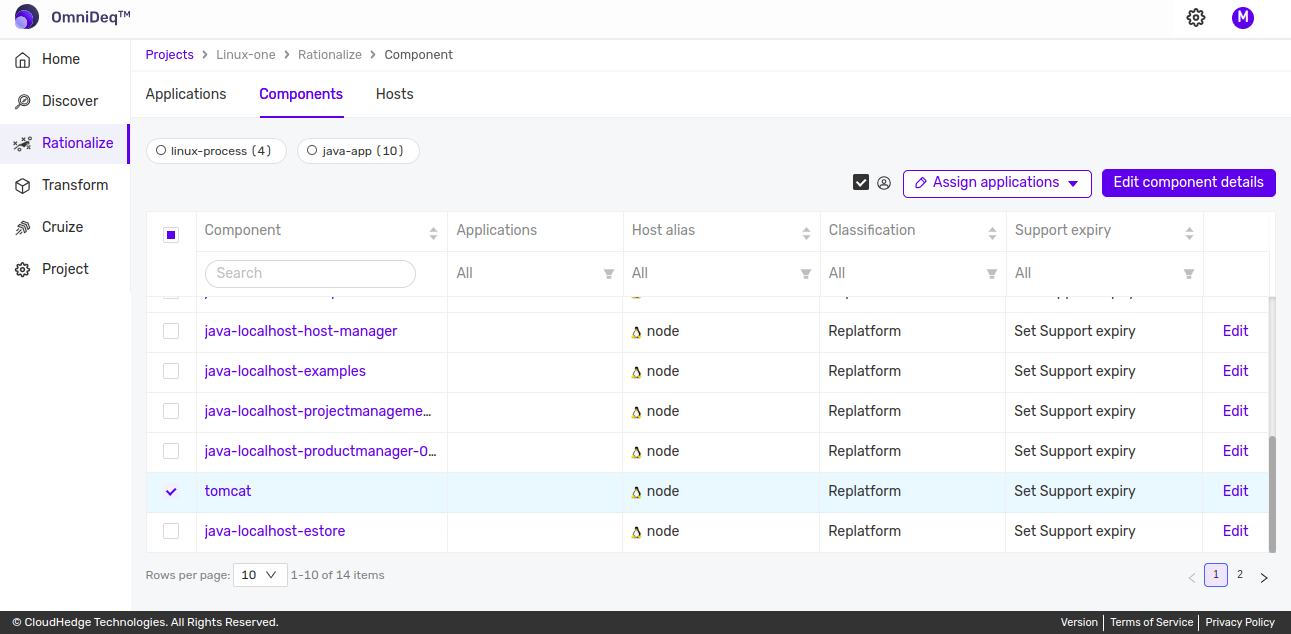Go to previous page arrow

(x=1192, y=578)
